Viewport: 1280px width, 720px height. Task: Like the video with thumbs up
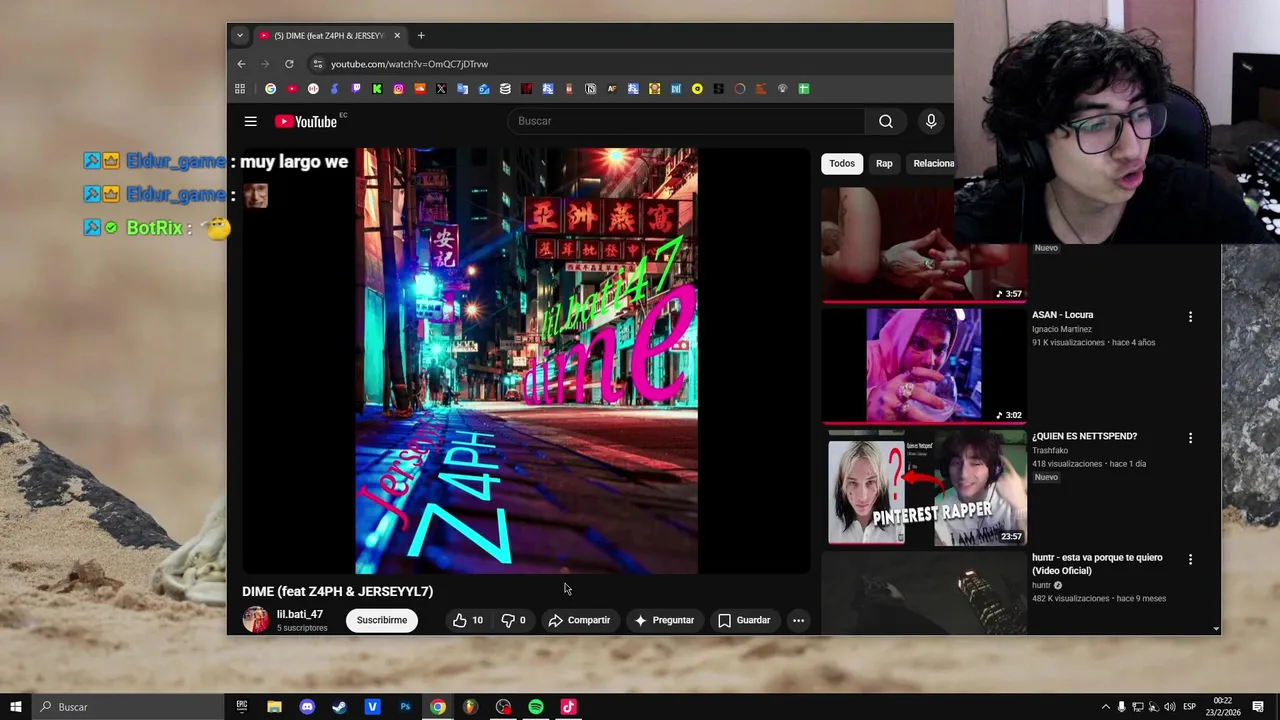pyautogui.click(x=467, y=620)
